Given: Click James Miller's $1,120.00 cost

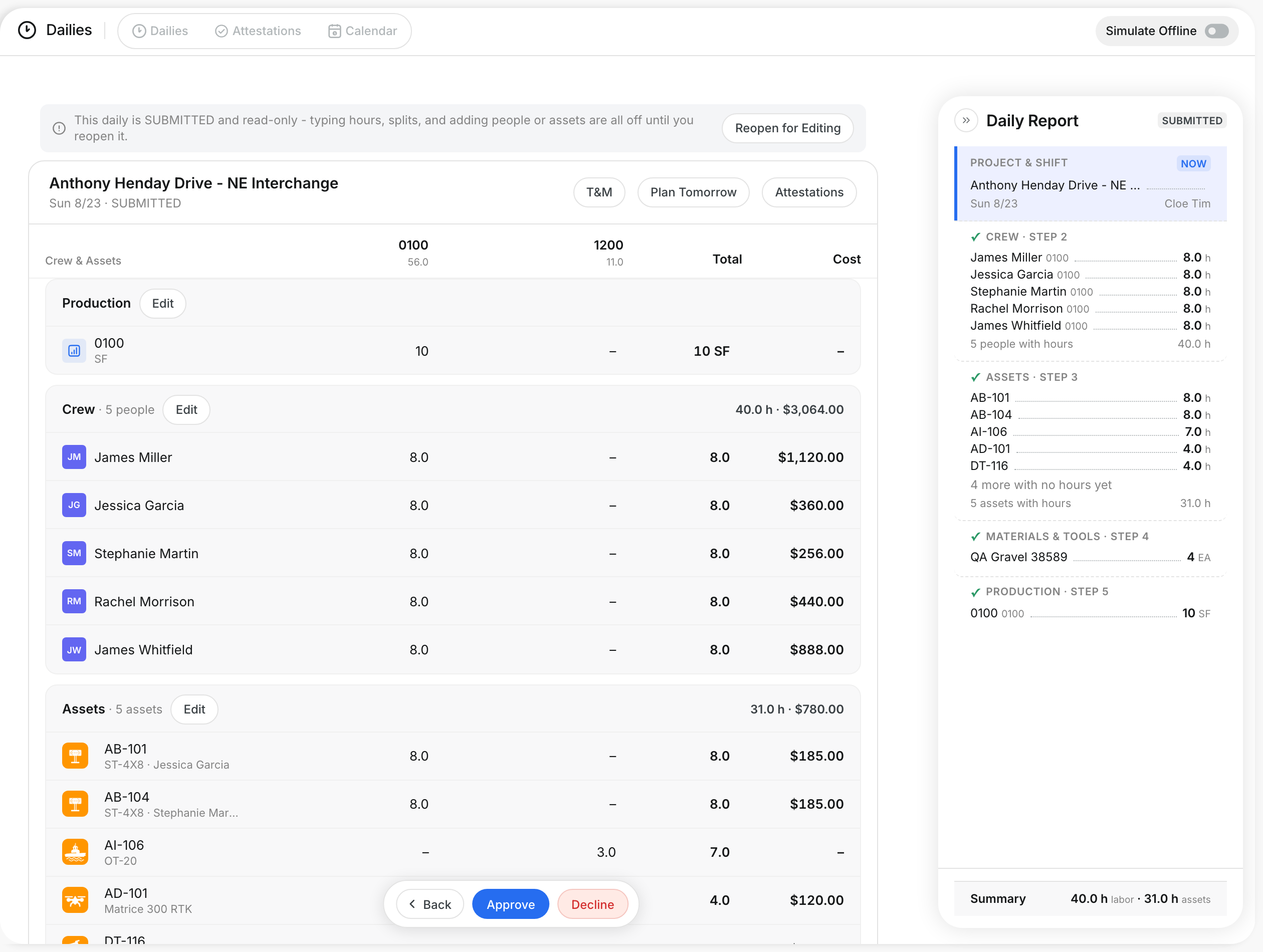Looking at the screenshot, I should click(x=810, y=457).
